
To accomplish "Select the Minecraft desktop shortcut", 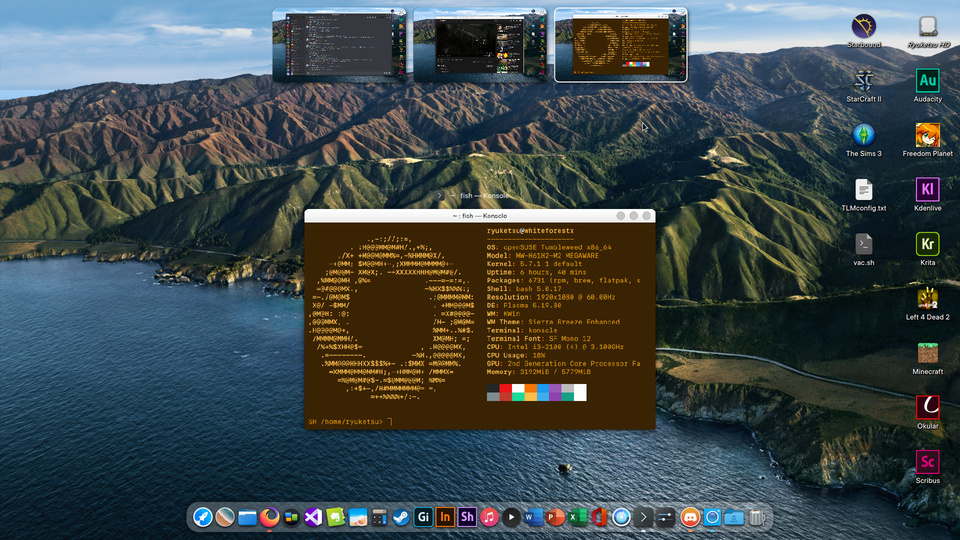I will click(927, 352).
